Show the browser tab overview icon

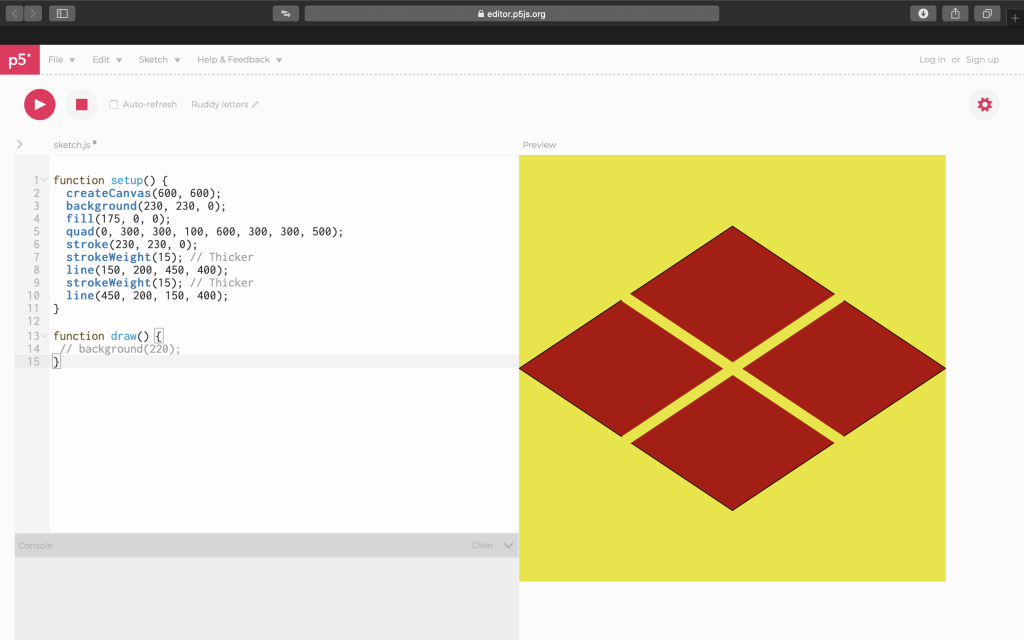click(987, 13)
